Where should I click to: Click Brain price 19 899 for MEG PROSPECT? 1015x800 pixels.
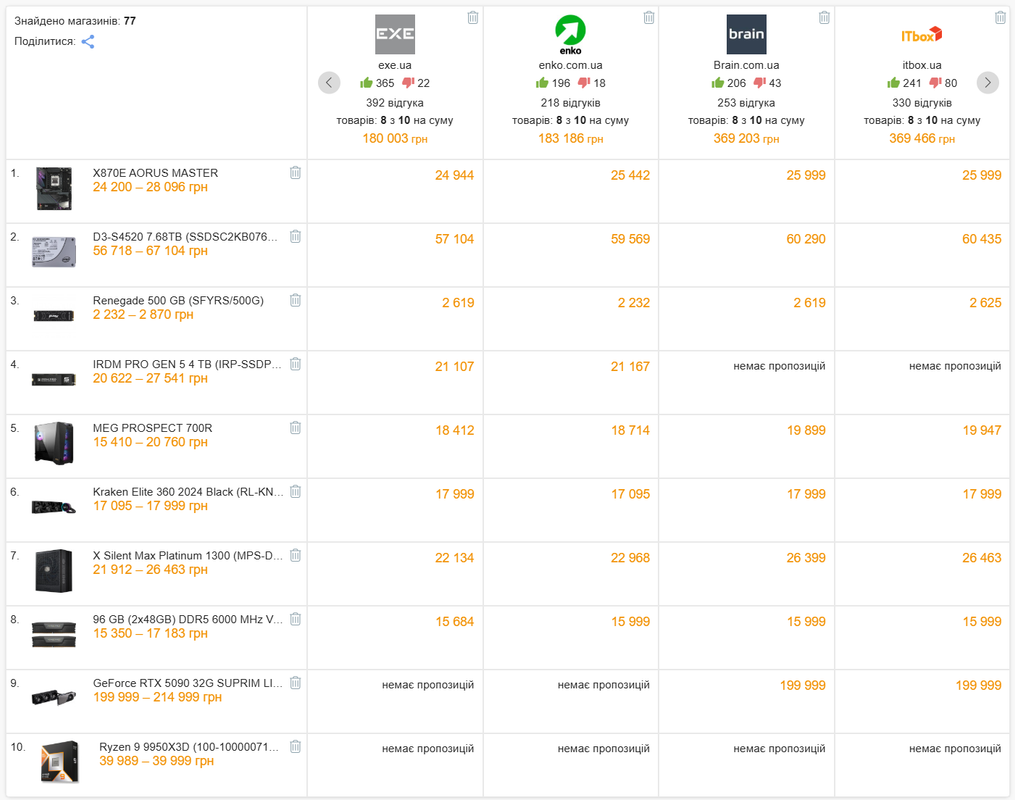(806, 430)
